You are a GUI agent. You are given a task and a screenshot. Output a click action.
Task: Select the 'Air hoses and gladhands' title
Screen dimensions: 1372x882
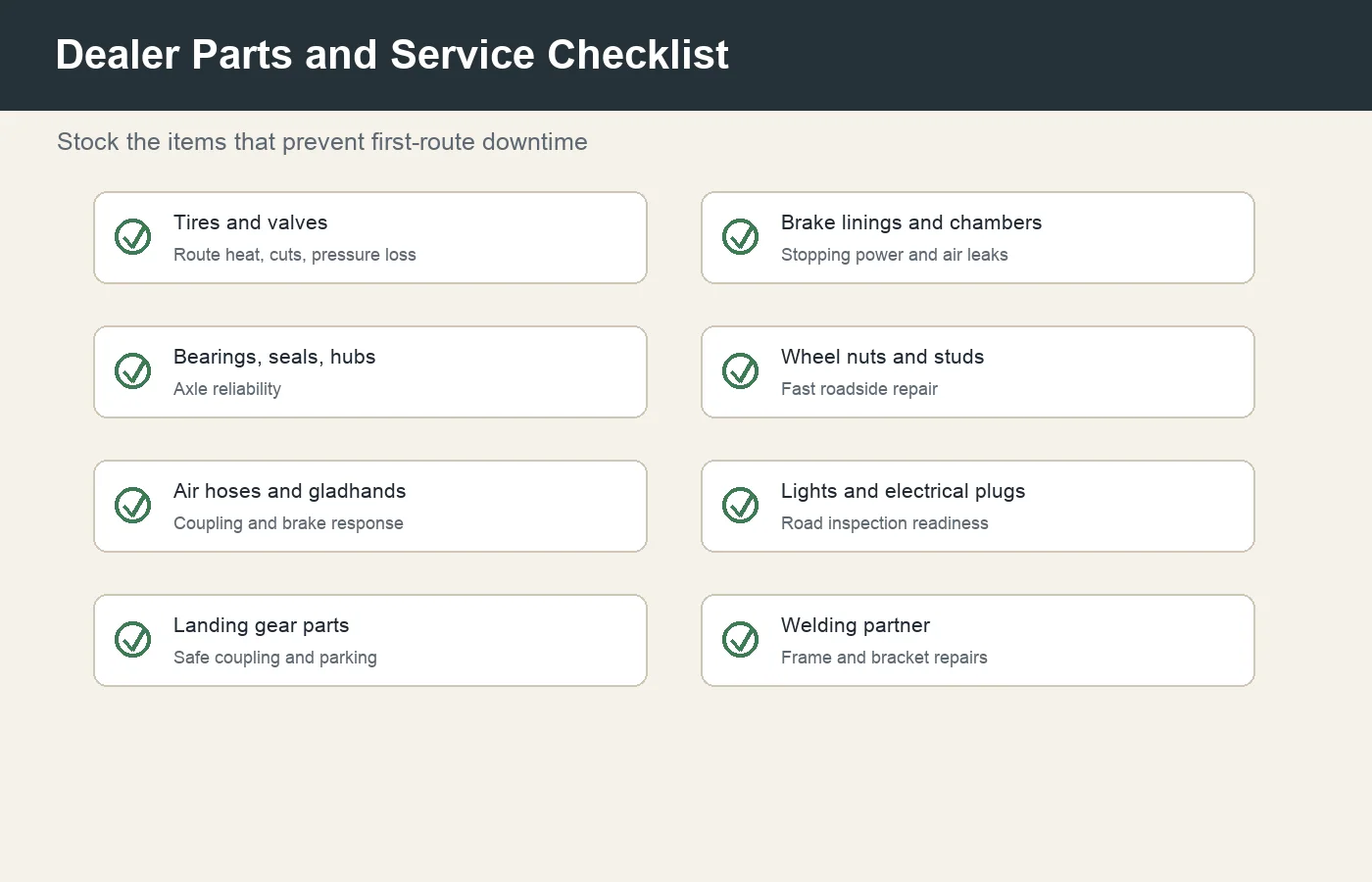click(290, 491)
